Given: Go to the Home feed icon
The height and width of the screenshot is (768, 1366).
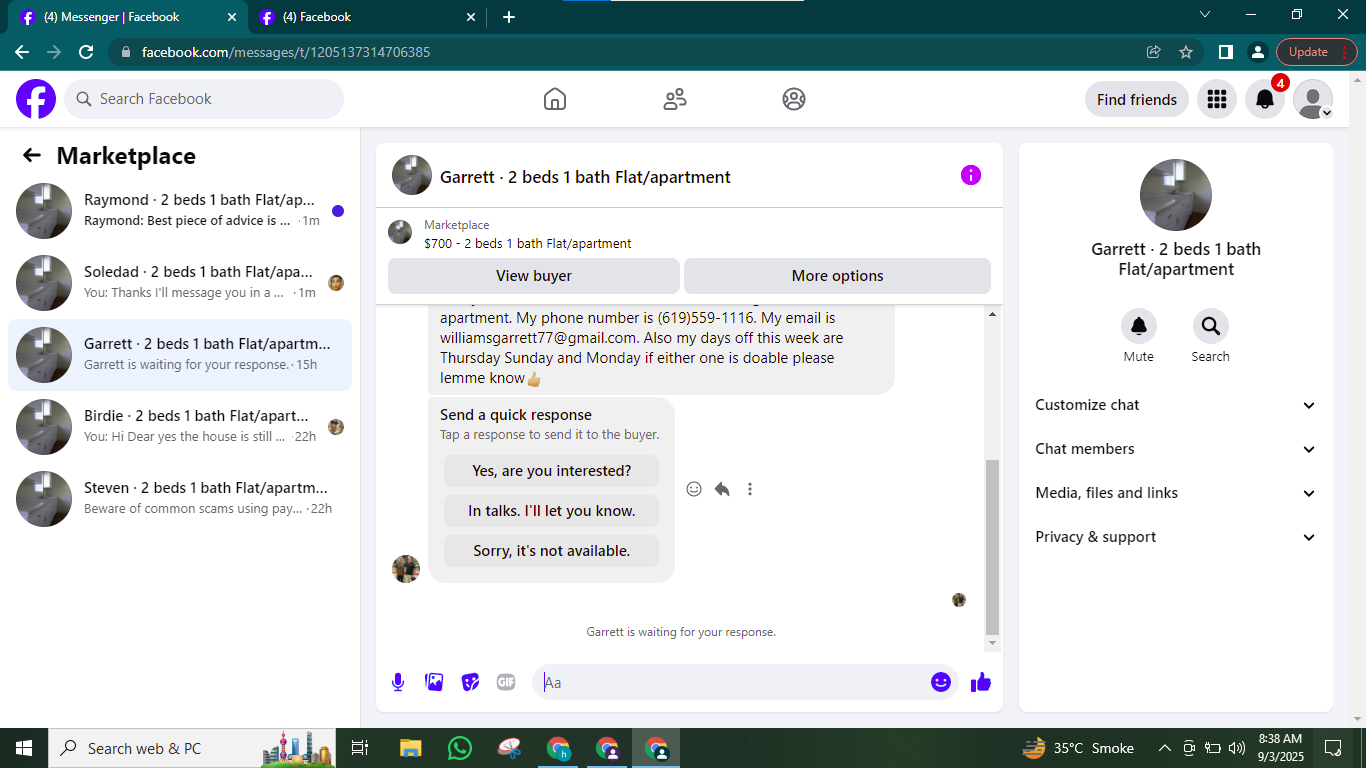Looking at the screenshot, I should (555, 99).
